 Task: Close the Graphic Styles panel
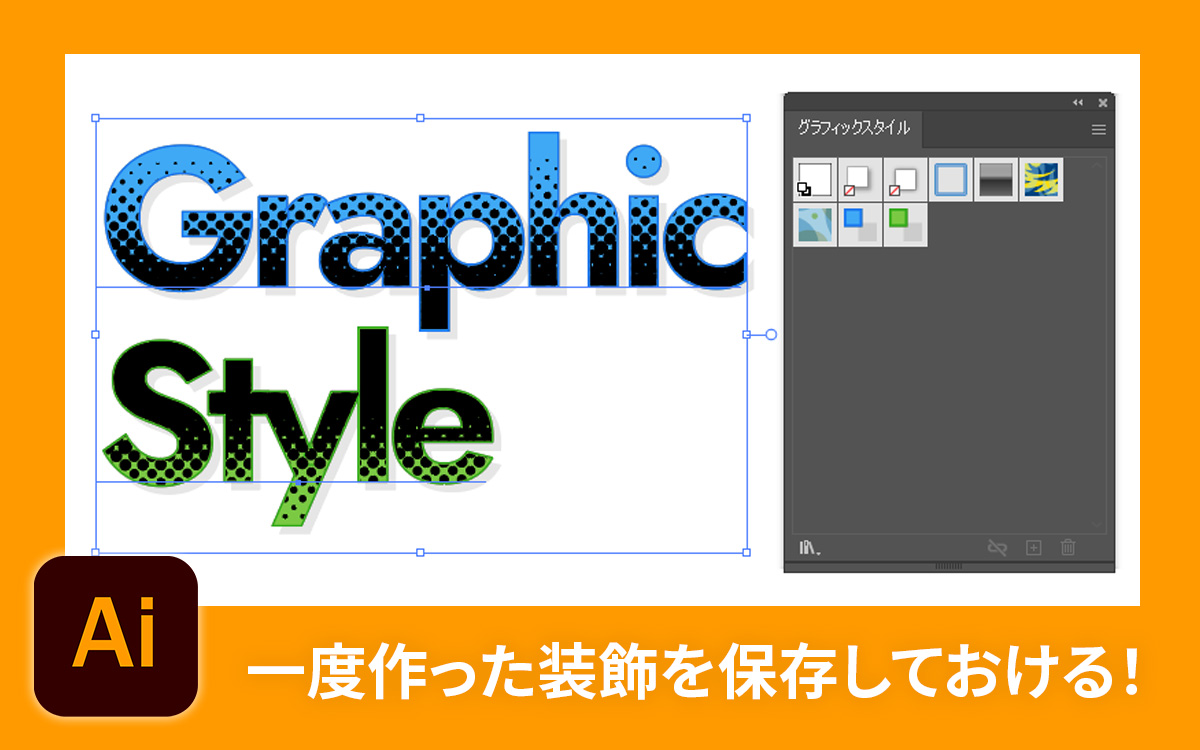(x=1102, y=102)
